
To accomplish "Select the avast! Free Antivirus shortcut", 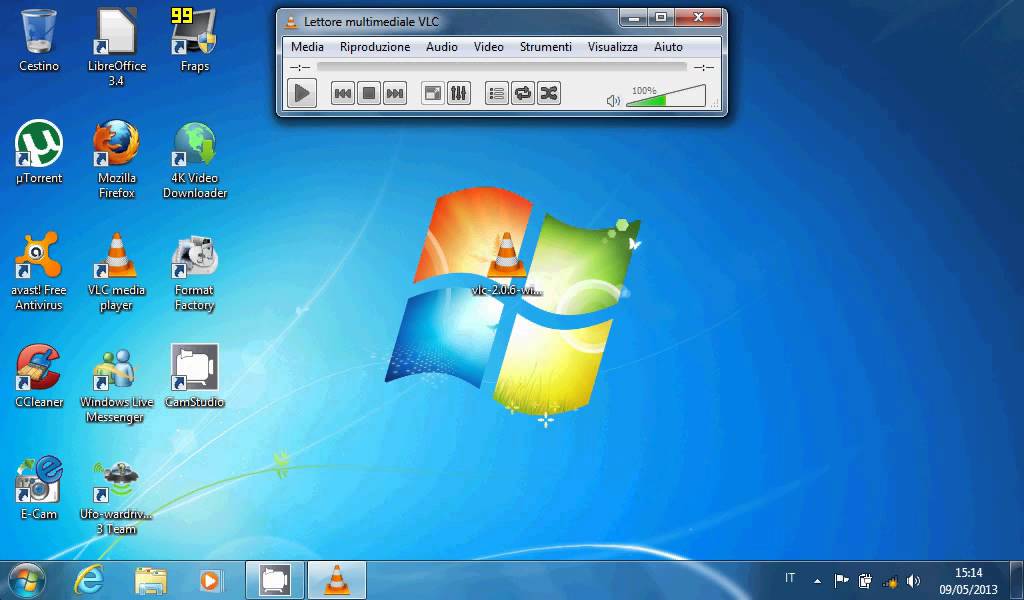I will [39, 271].
